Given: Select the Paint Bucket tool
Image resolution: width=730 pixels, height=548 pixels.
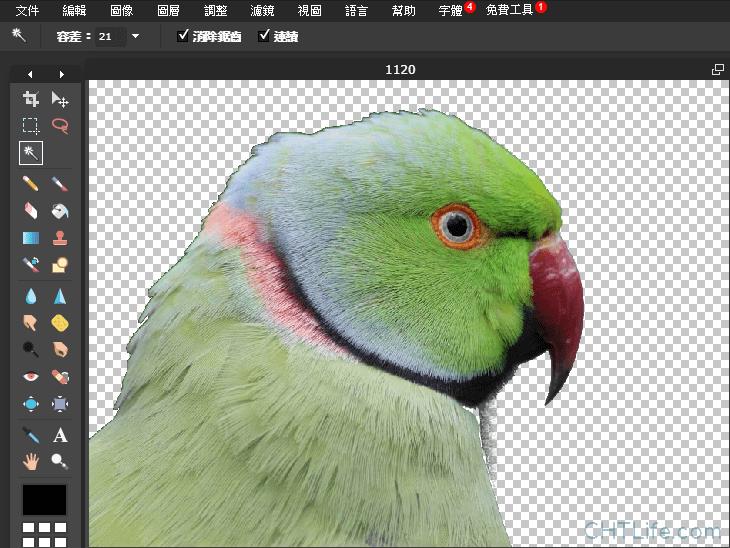Looking at the screenshot, I should click(60, 211).
